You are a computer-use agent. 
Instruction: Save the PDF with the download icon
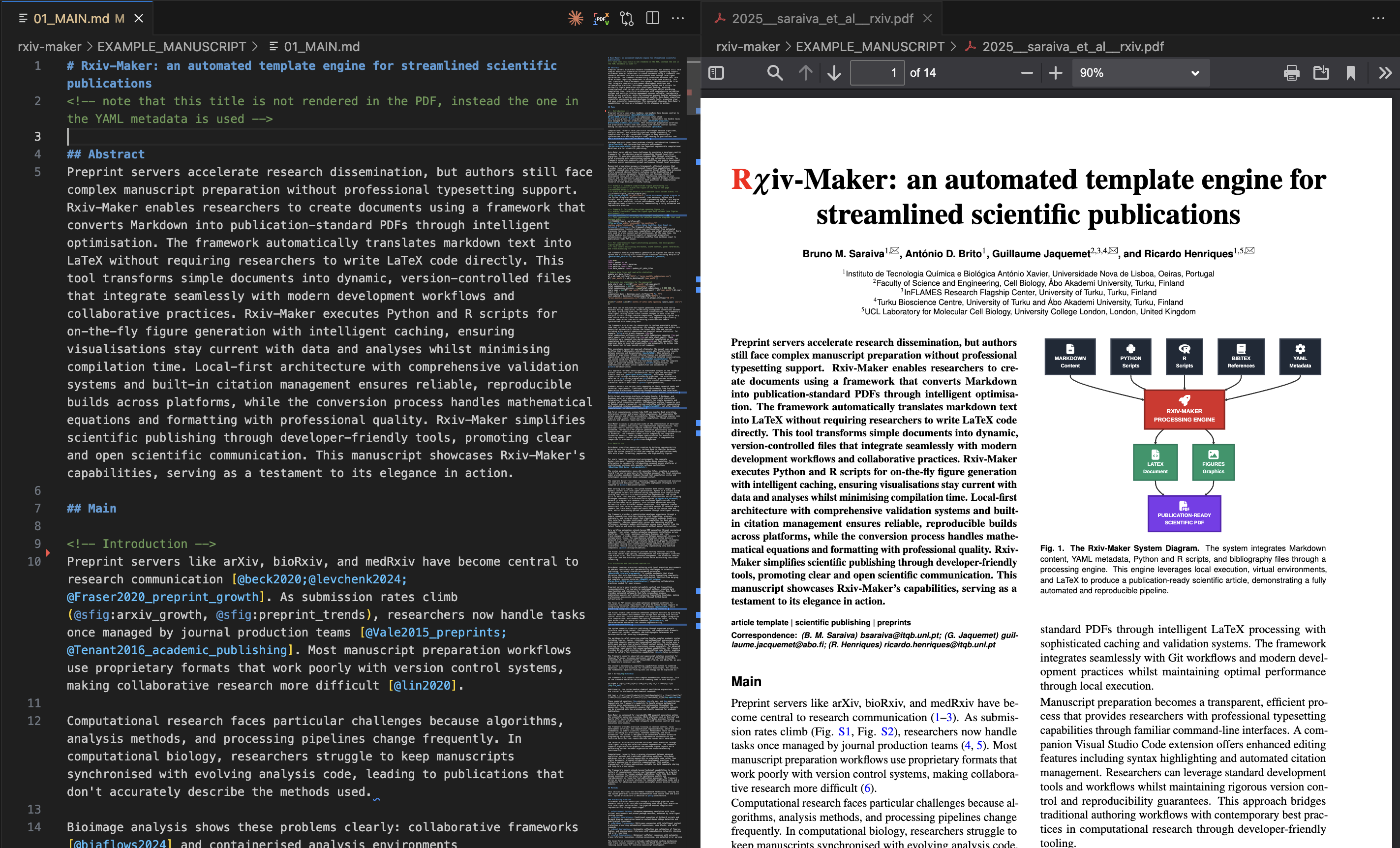tap(1321, 73)
